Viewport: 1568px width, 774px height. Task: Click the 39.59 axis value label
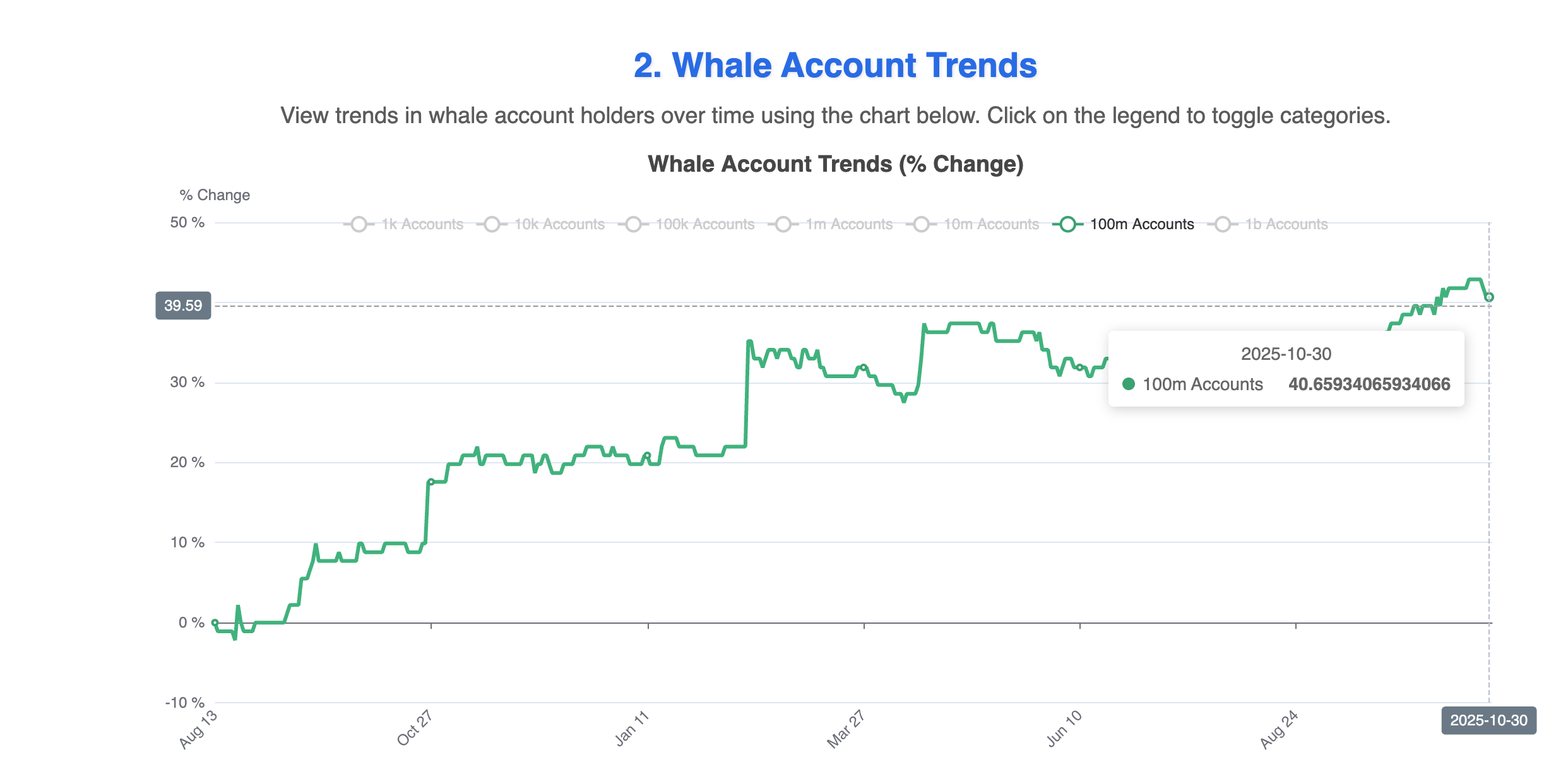click(x=183, y=305)
